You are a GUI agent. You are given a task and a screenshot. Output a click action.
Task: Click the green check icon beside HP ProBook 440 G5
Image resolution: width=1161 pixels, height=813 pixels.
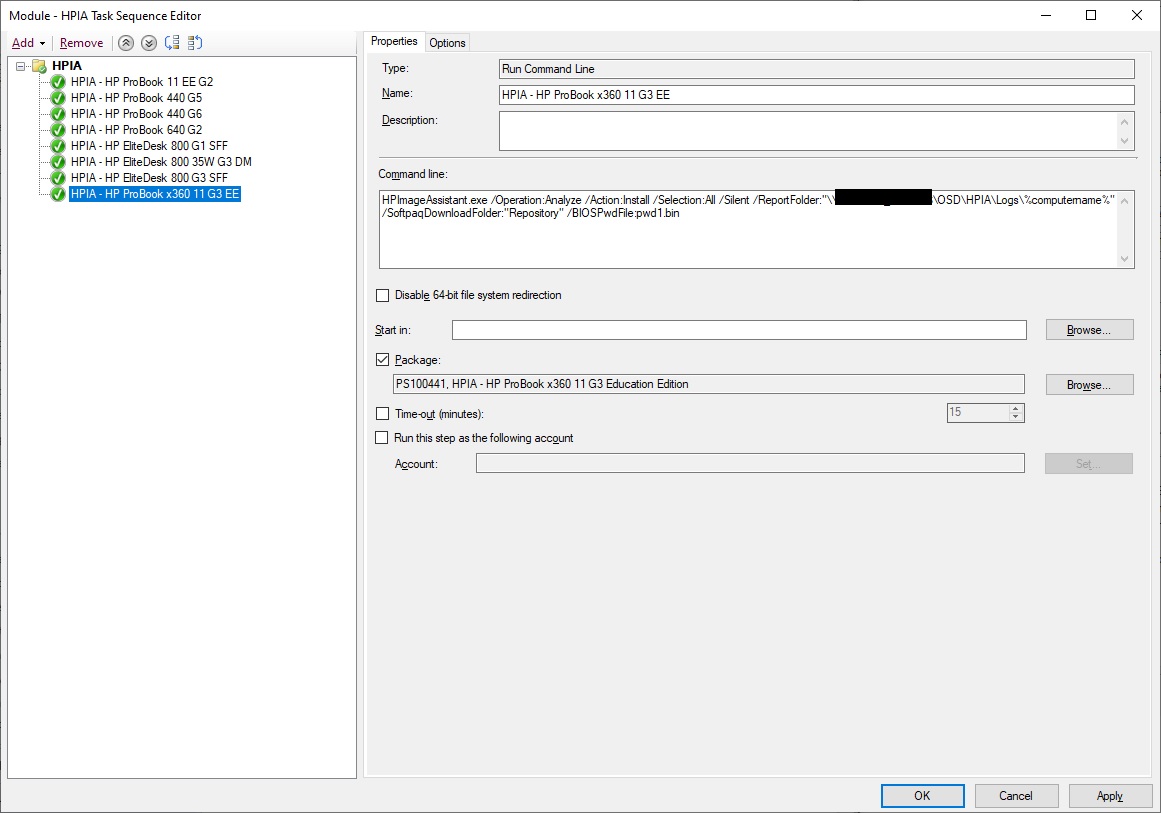tap(57, 97)
